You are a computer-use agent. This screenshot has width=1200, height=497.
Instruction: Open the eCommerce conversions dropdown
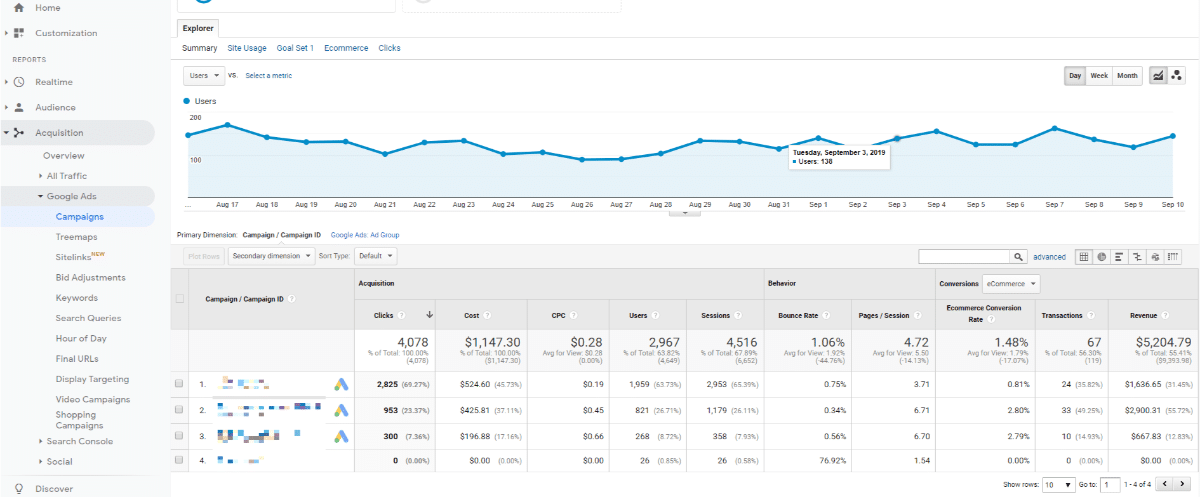[1011, 284]
